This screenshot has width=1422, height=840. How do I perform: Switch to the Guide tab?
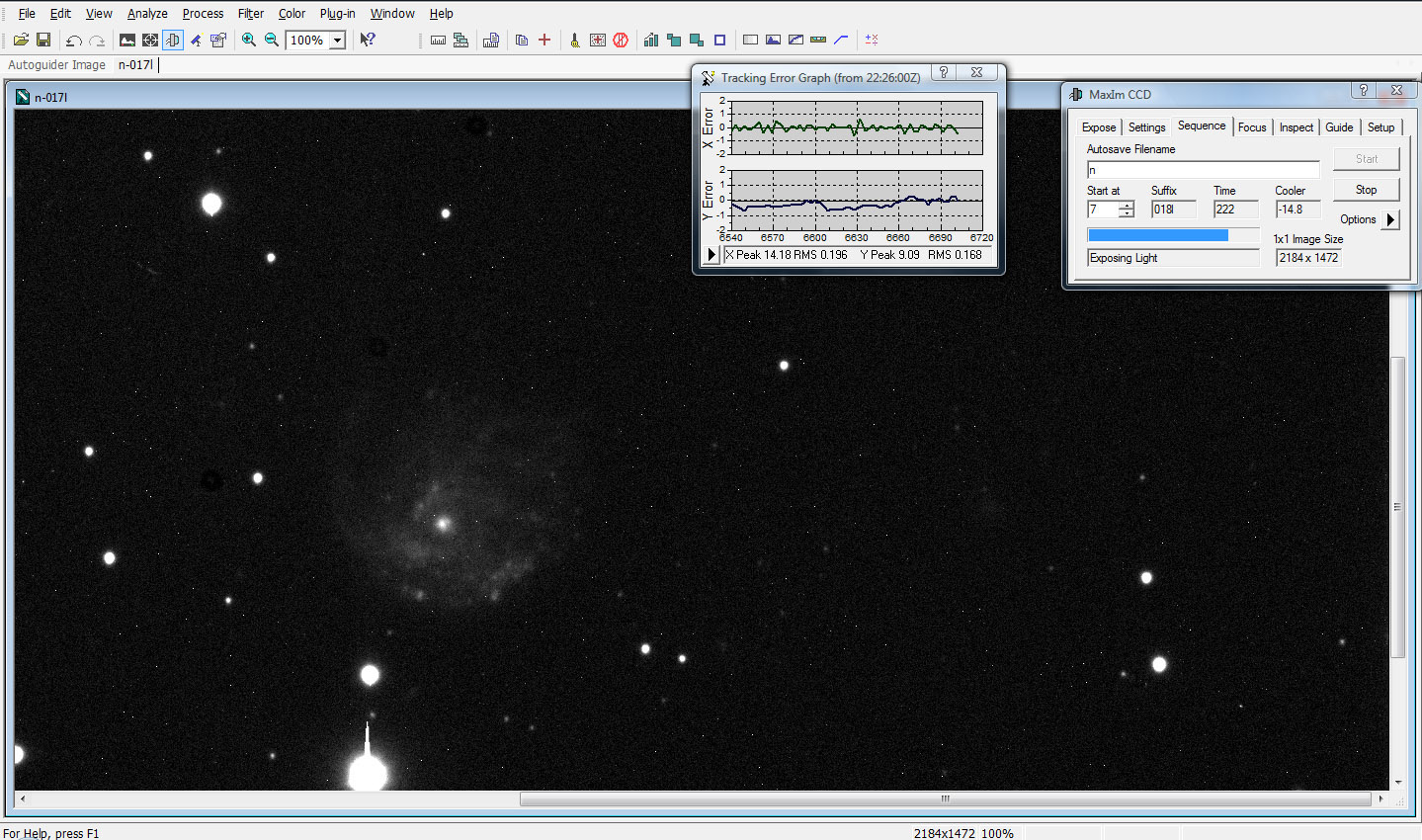pos(1339,127)
